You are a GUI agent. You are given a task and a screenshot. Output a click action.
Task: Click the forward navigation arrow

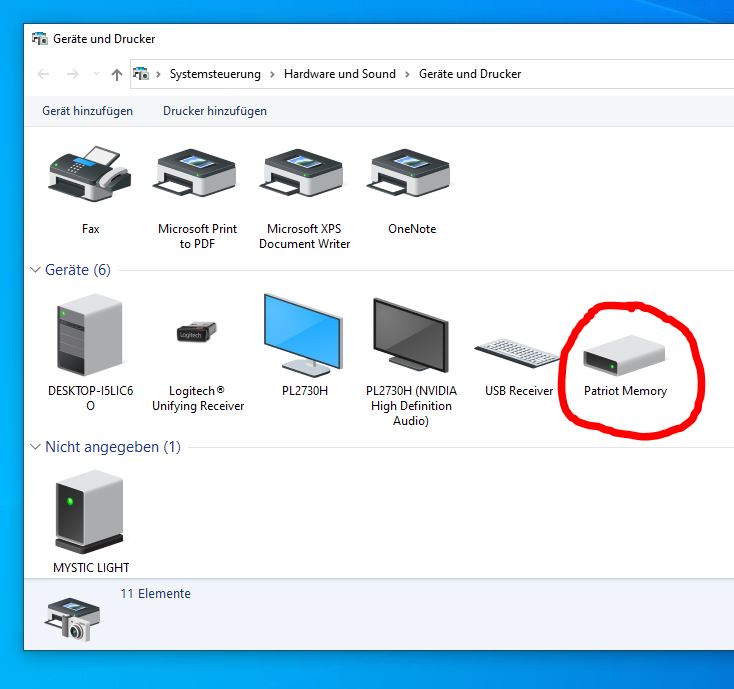[73, 74]
